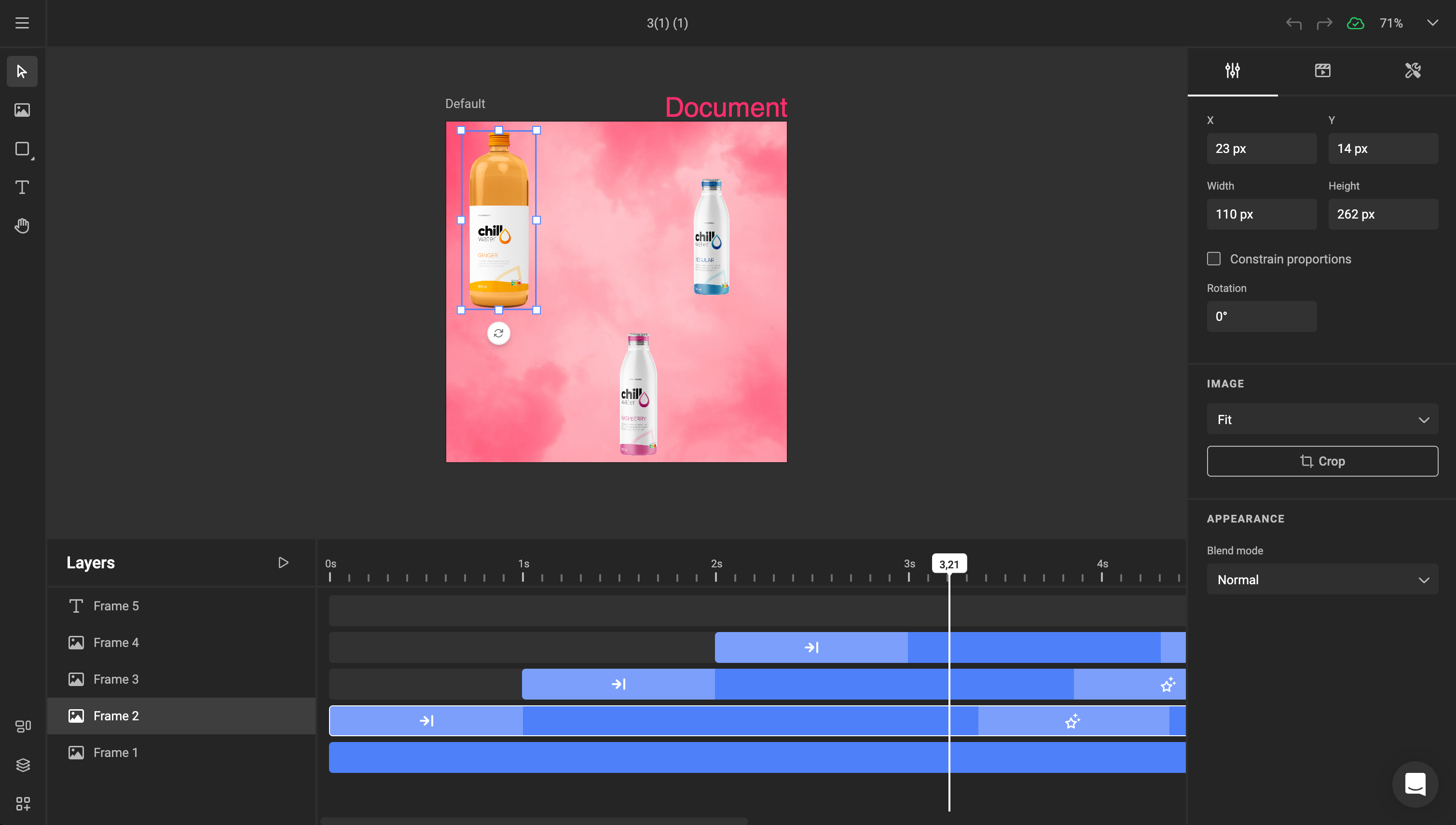Select Frame 3 layer in panel
The image size is (1456, 825).
[116, 679]
